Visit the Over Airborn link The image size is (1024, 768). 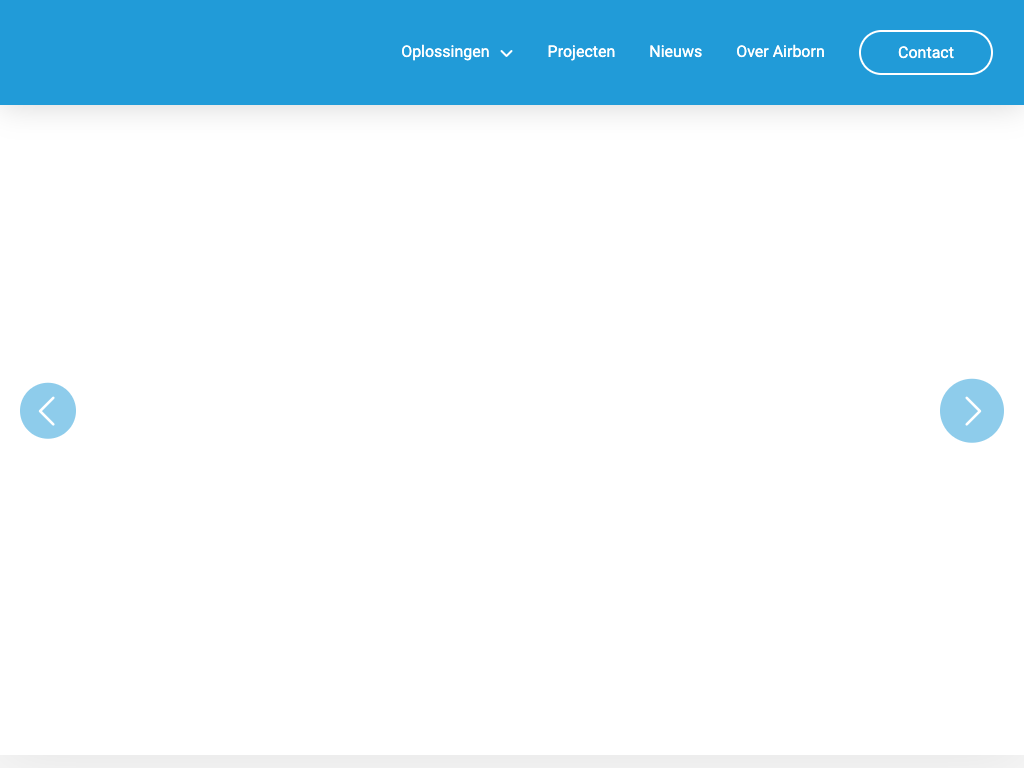point(780,52)
